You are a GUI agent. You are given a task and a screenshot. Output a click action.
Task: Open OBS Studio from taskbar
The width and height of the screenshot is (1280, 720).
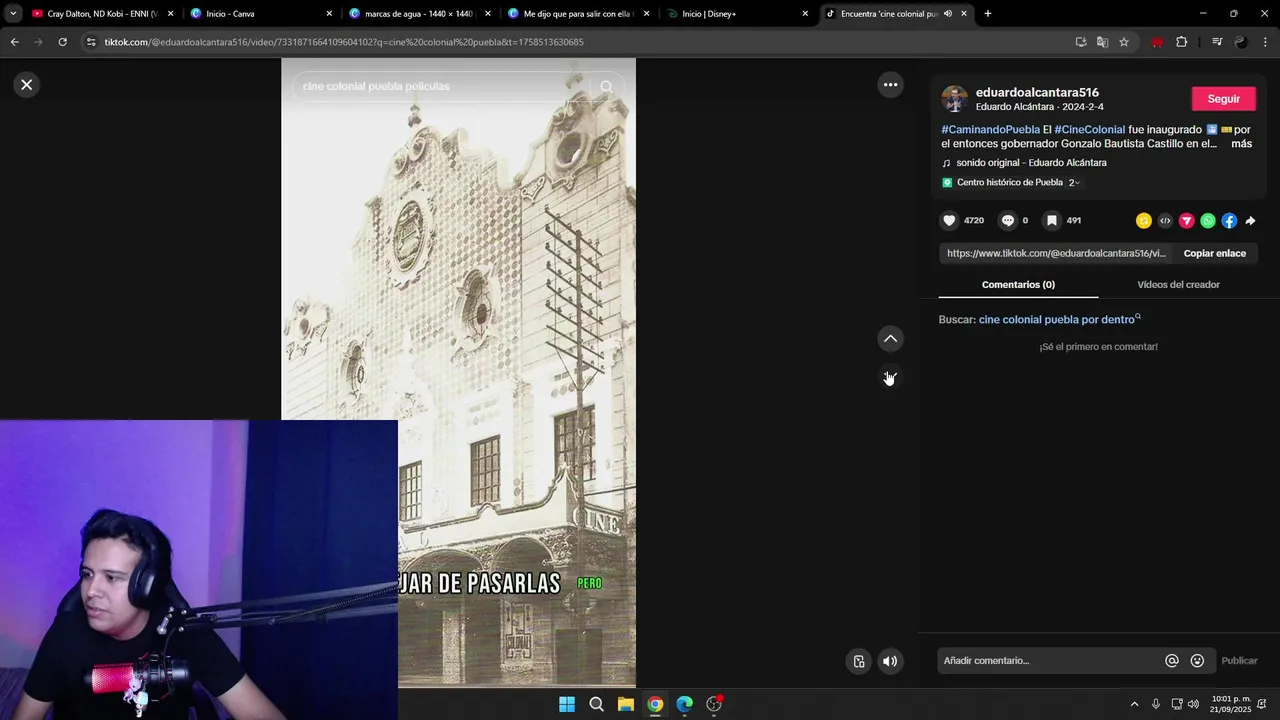714,704
